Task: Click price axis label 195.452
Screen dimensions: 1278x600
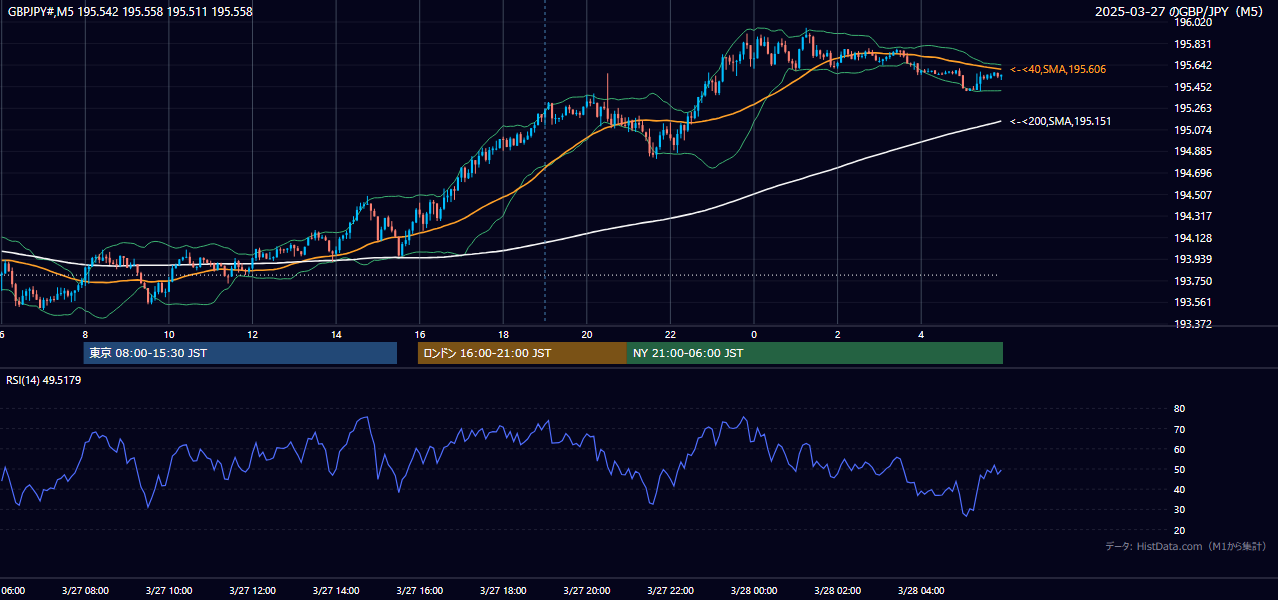Action: coord(1192,87)
